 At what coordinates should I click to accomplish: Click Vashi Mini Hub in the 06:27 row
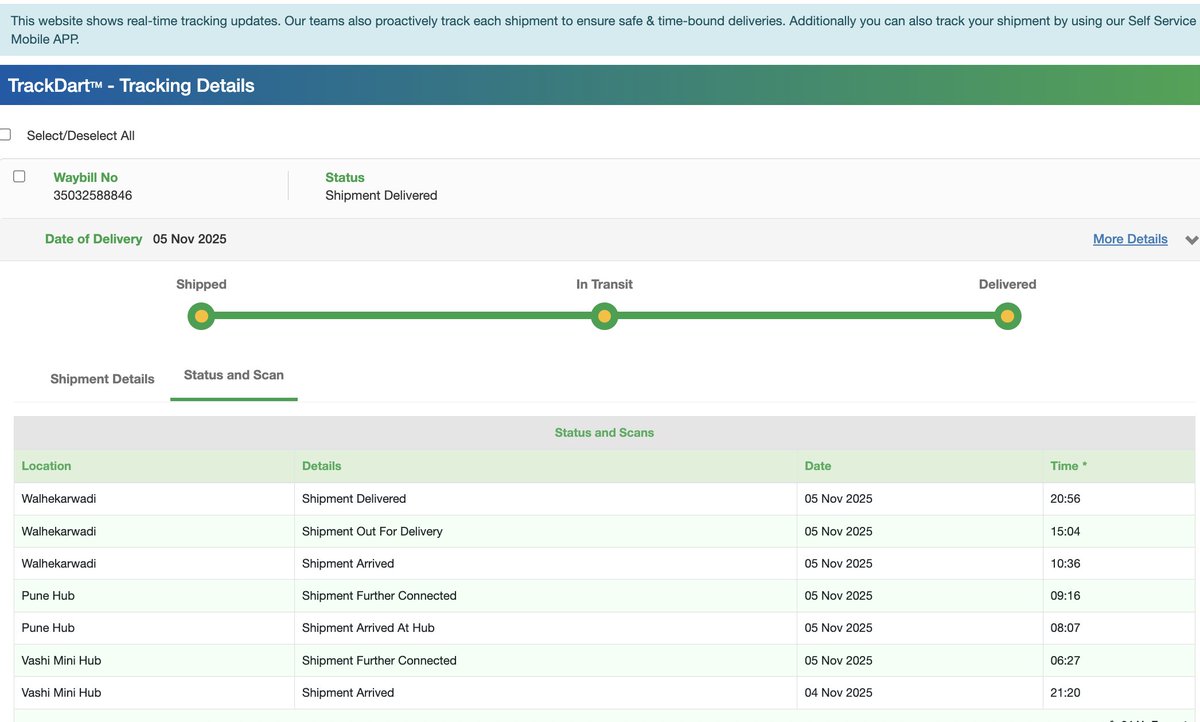pos(61,660)
